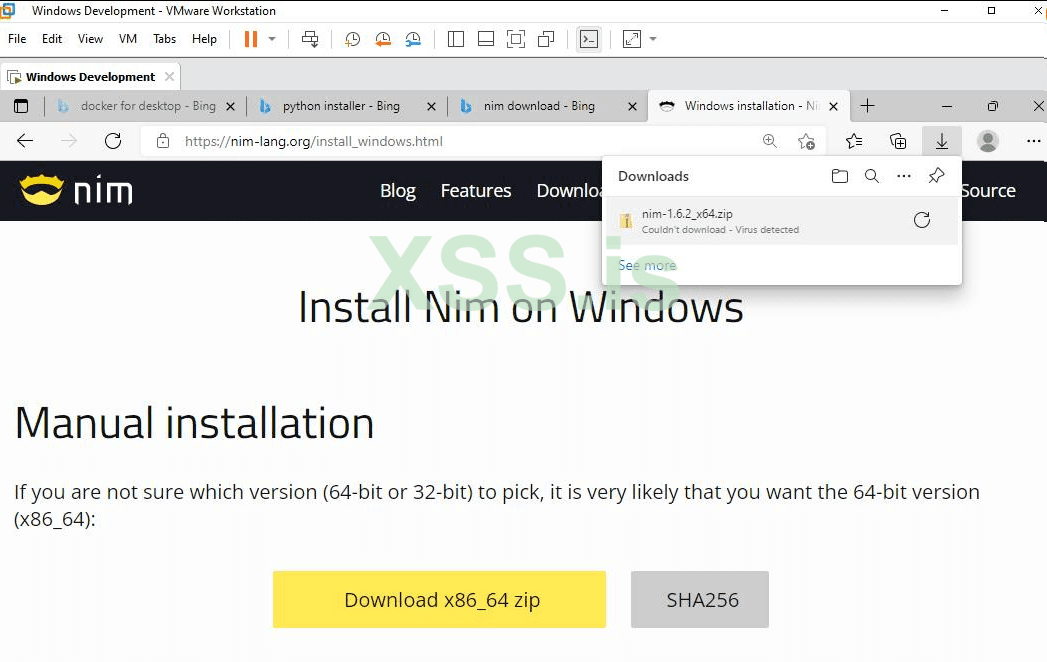Pin the Downloads panel
Screen dimensions: 1047x662
[x=936, y=176]
